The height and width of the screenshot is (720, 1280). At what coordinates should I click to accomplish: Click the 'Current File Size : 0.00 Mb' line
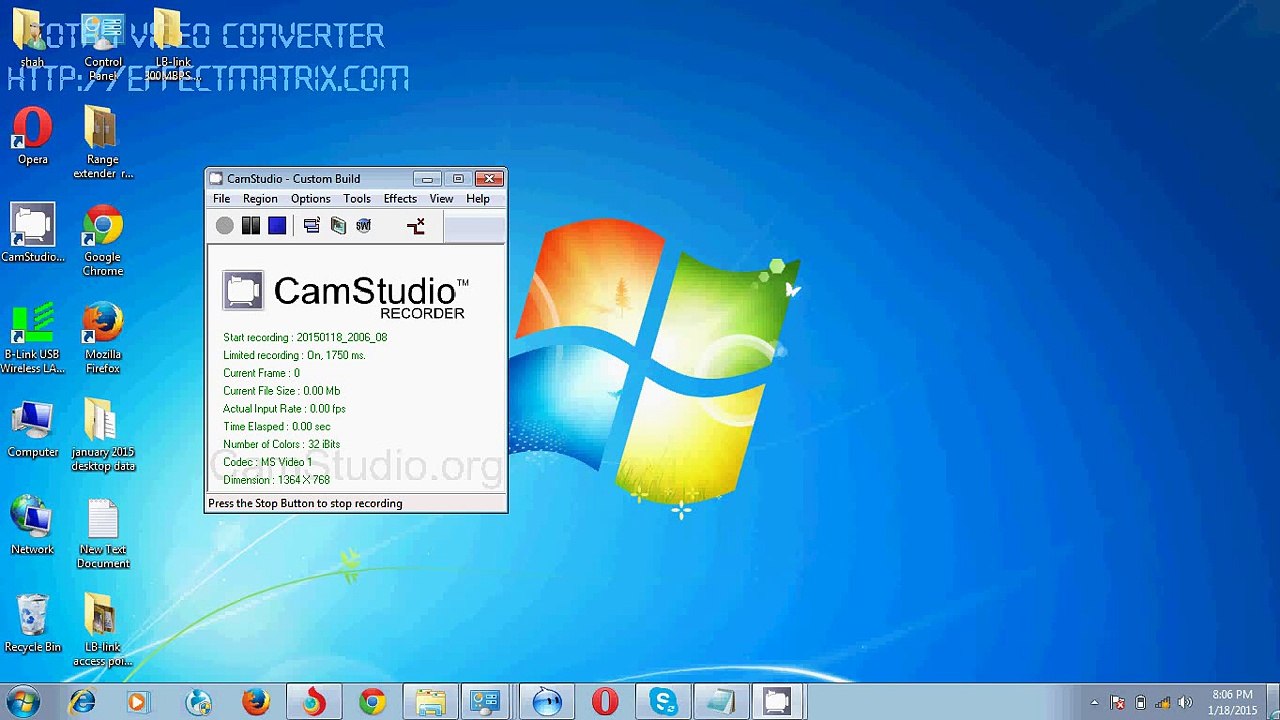coord(281,391)
